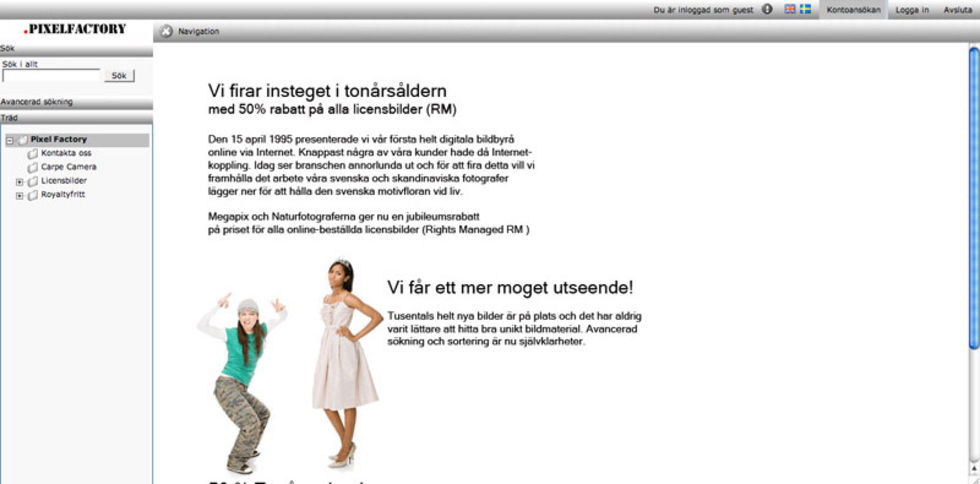Open the Kontoansökan page
Viewport: 980px width, 484px height.
(853, 9)
